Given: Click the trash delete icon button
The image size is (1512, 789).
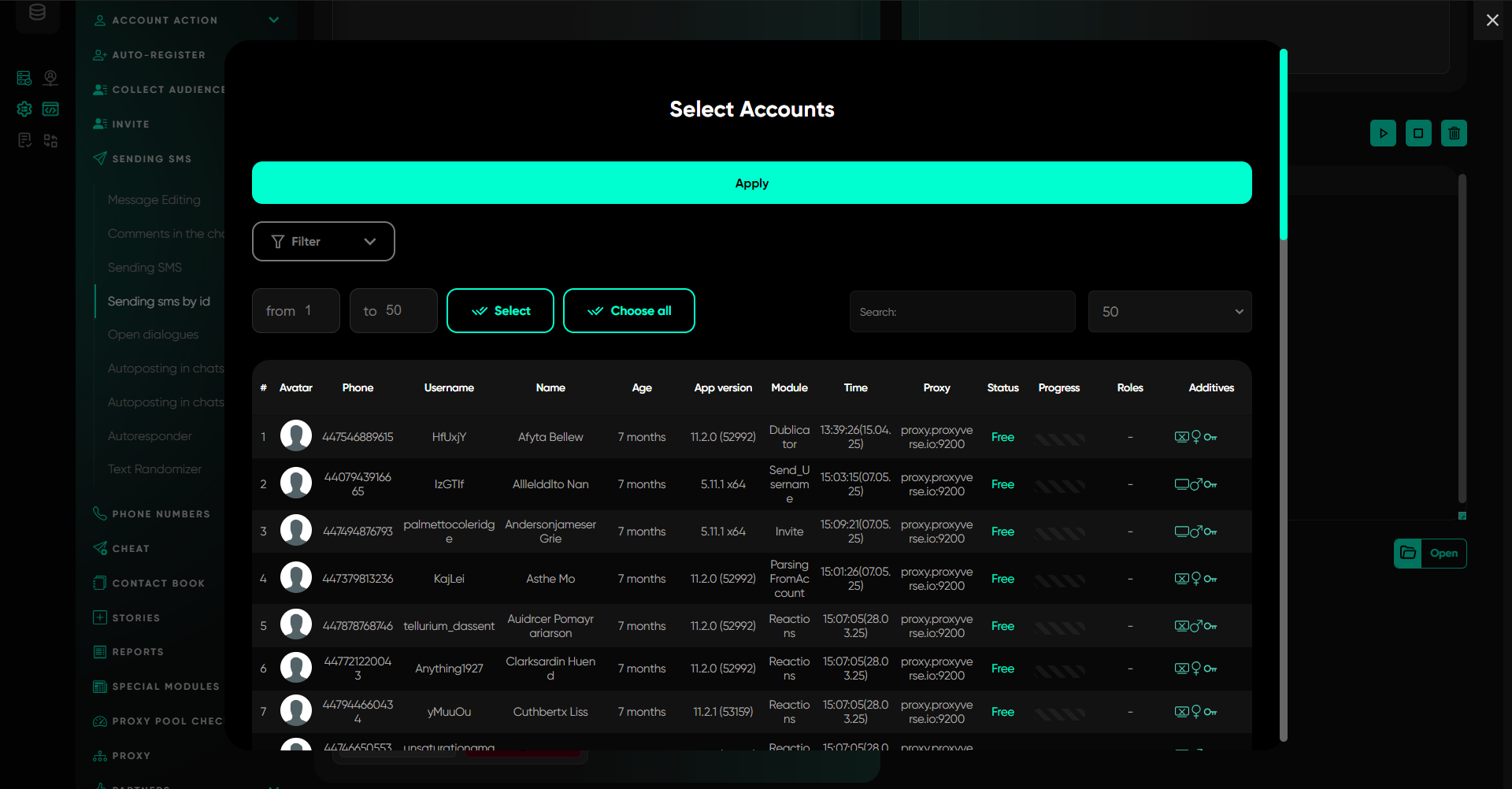Looking at the screenshot, I should click(x=1454, y=133).
